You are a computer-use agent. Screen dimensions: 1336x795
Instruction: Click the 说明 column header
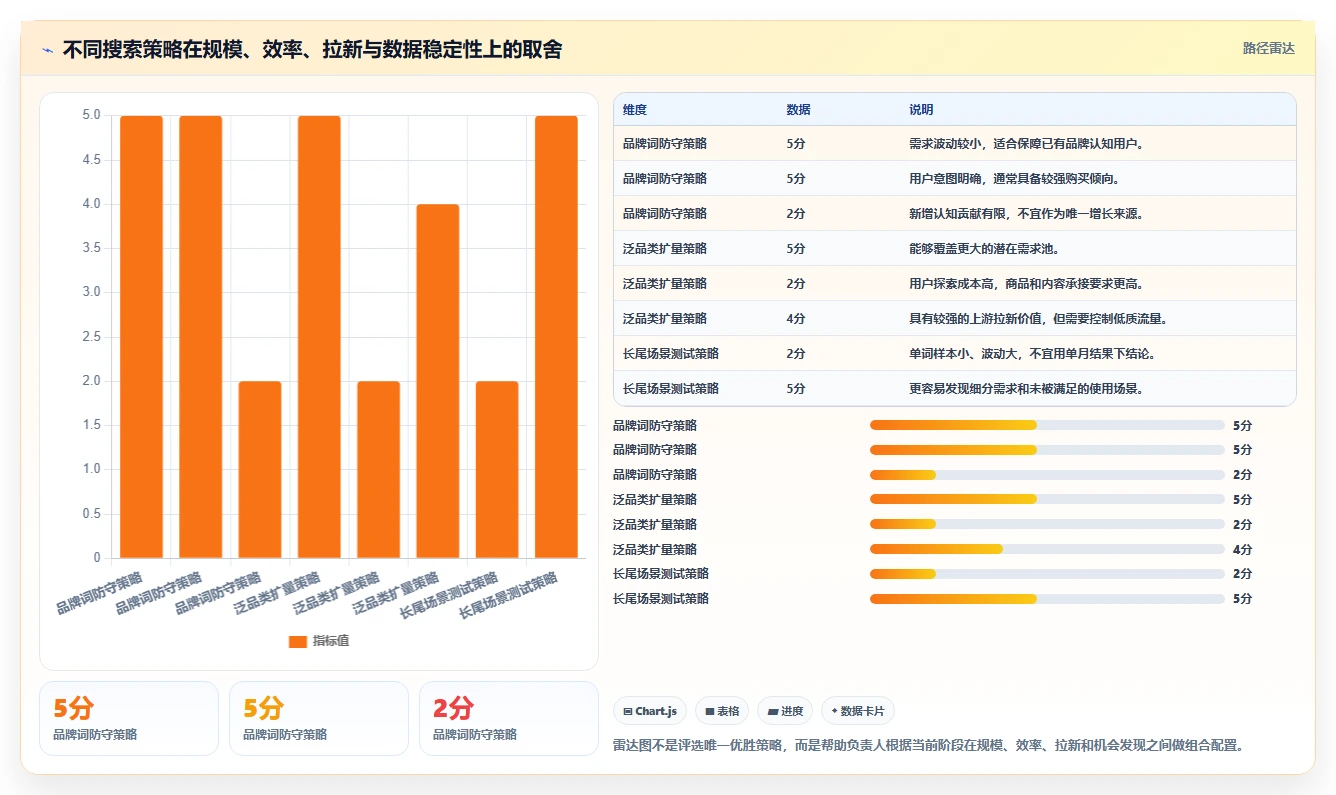point(921,110)
